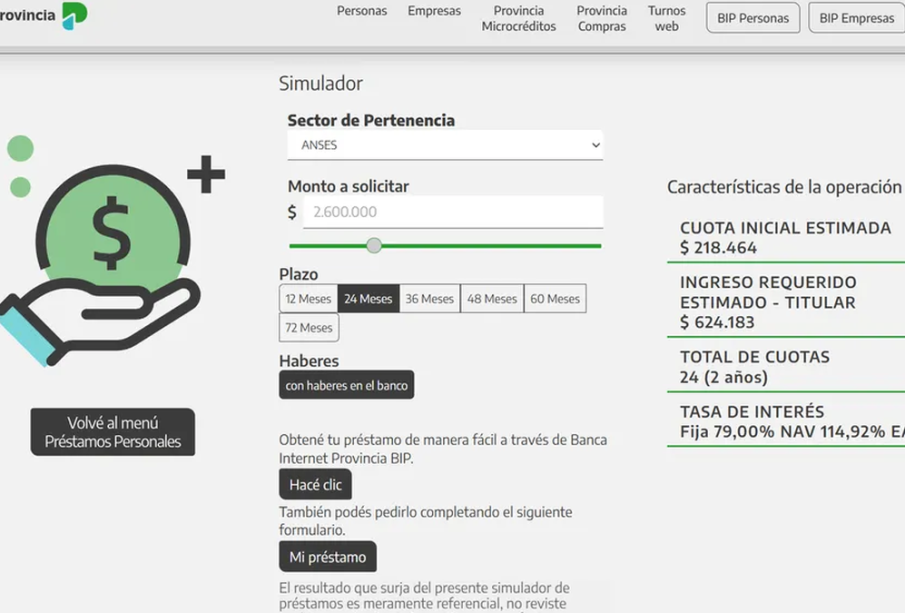Screen dimensions: 905x613
Task: Choose the 60 Meses term option
Action: tap(555, 299)
